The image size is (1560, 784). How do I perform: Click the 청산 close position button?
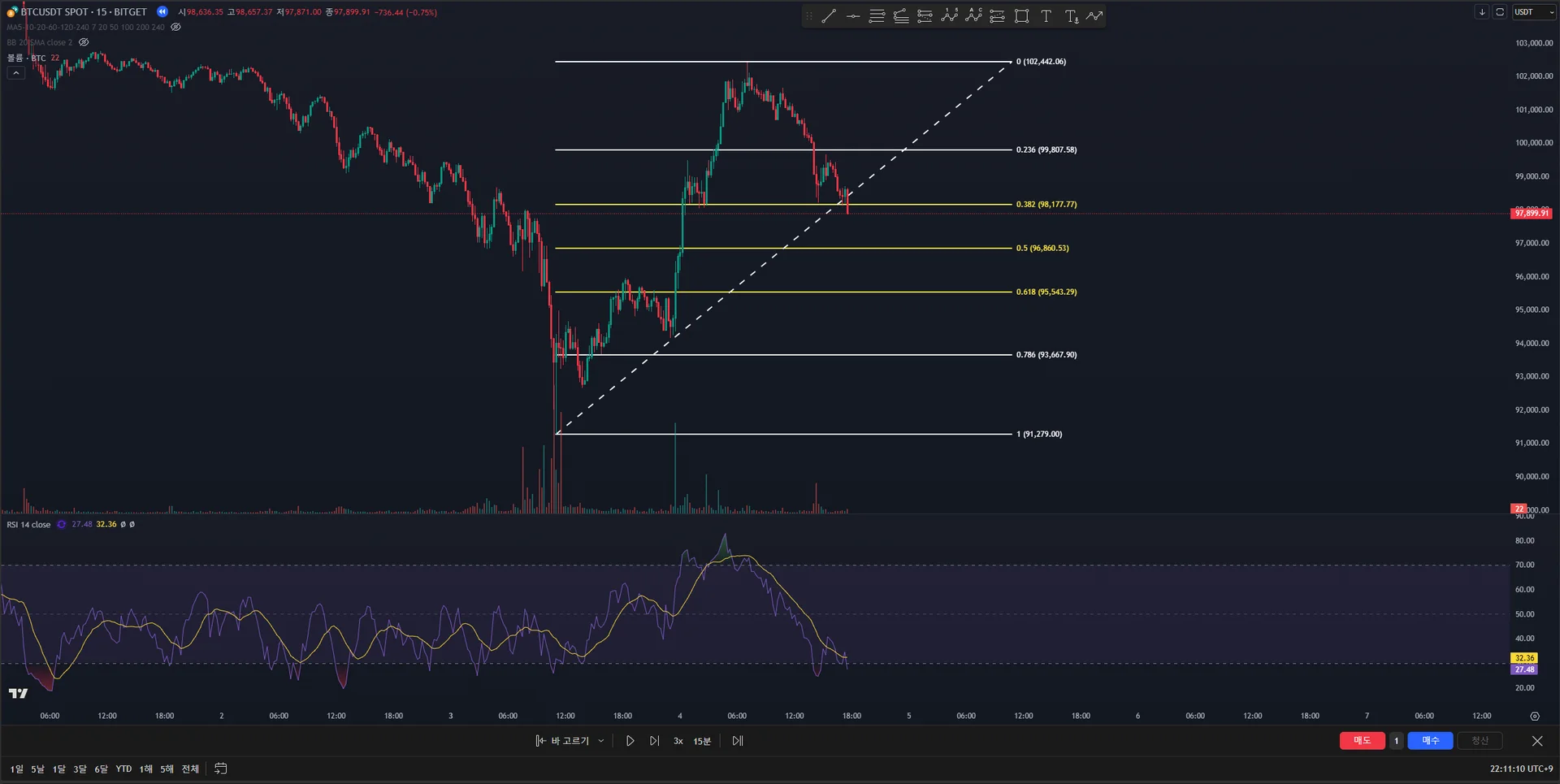1480,741
